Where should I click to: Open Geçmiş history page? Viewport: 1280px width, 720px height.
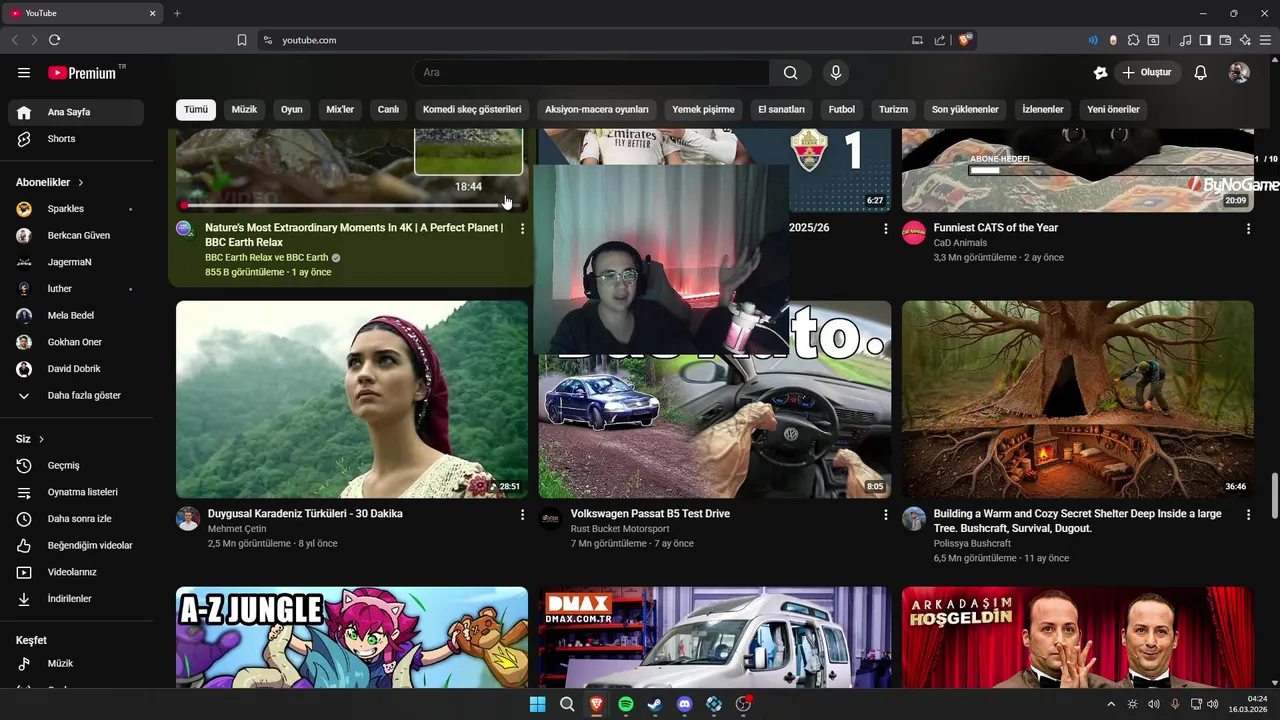[76, 466]
